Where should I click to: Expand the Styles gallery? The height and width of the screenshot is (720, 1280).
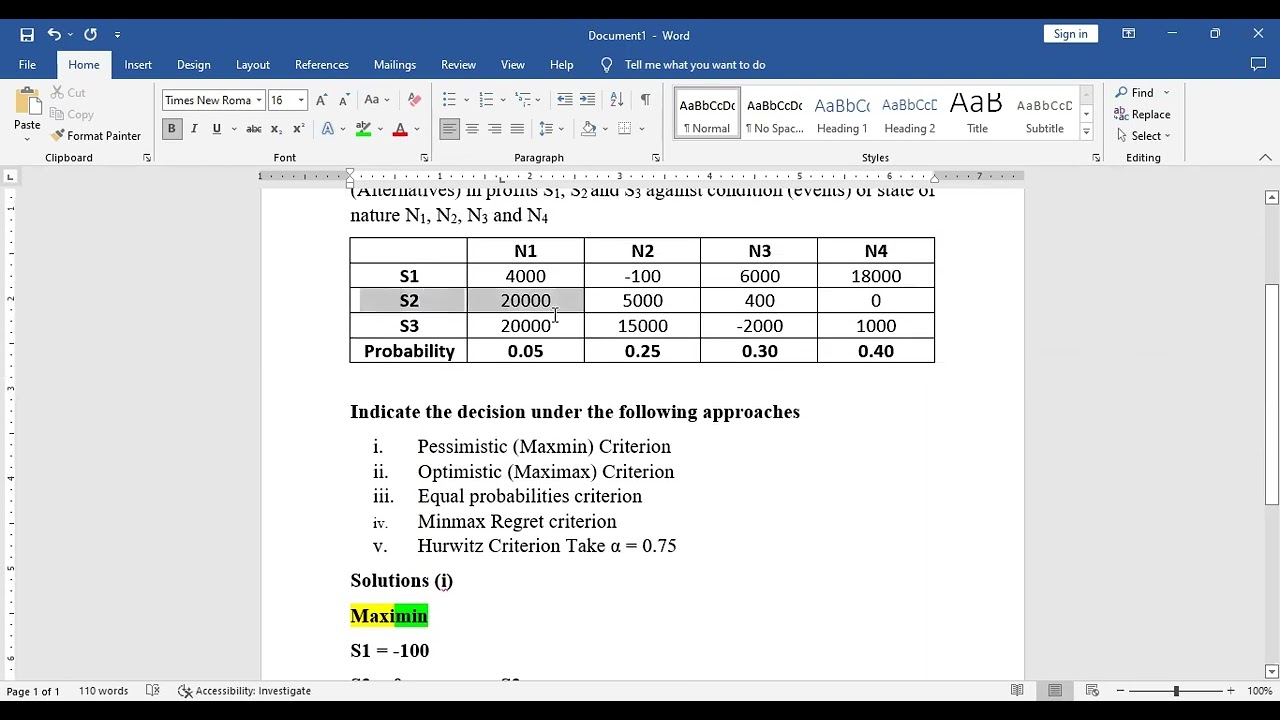click(x=1086, y=132)
